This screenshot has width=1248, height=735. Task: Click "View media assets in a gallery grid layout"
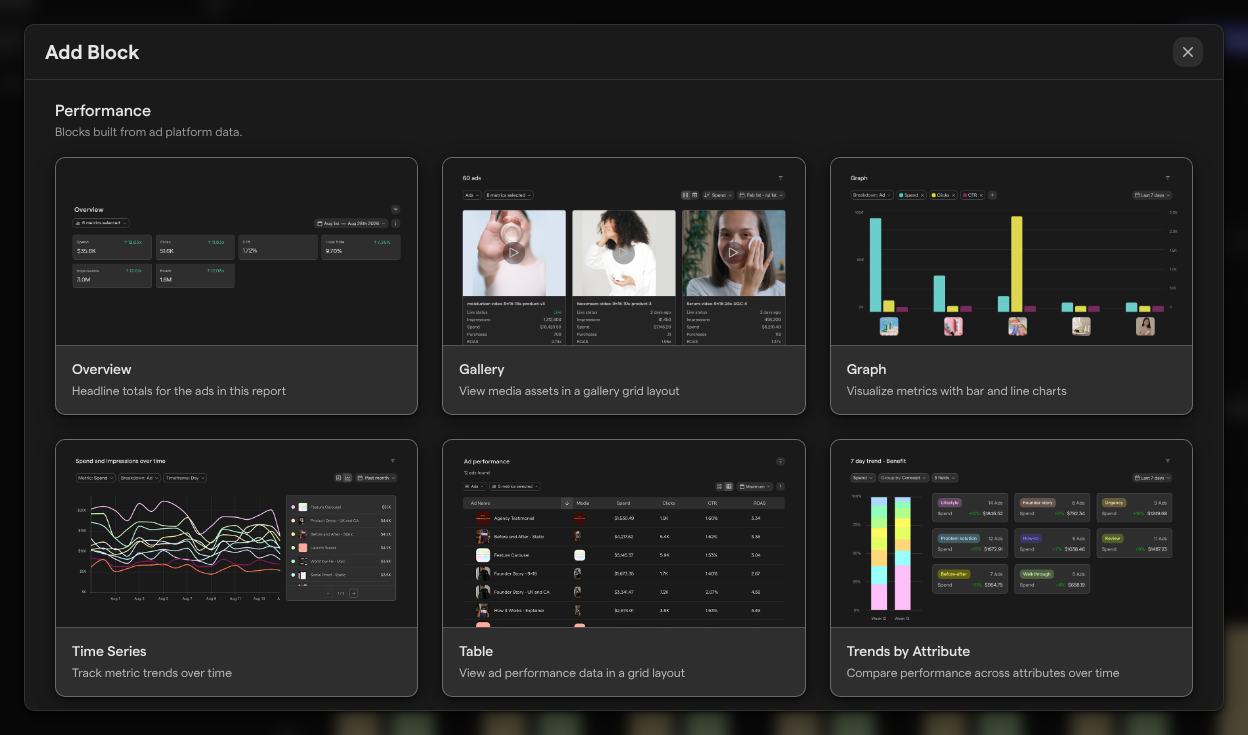[569, 391]
